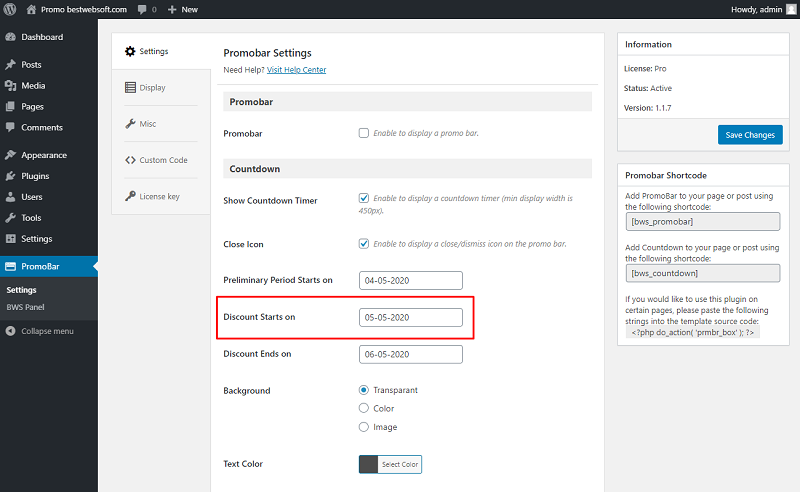Click the 'Version: 1.1.7' text
The height and width of the screenshot is (492, 800).
pos(647,108)
